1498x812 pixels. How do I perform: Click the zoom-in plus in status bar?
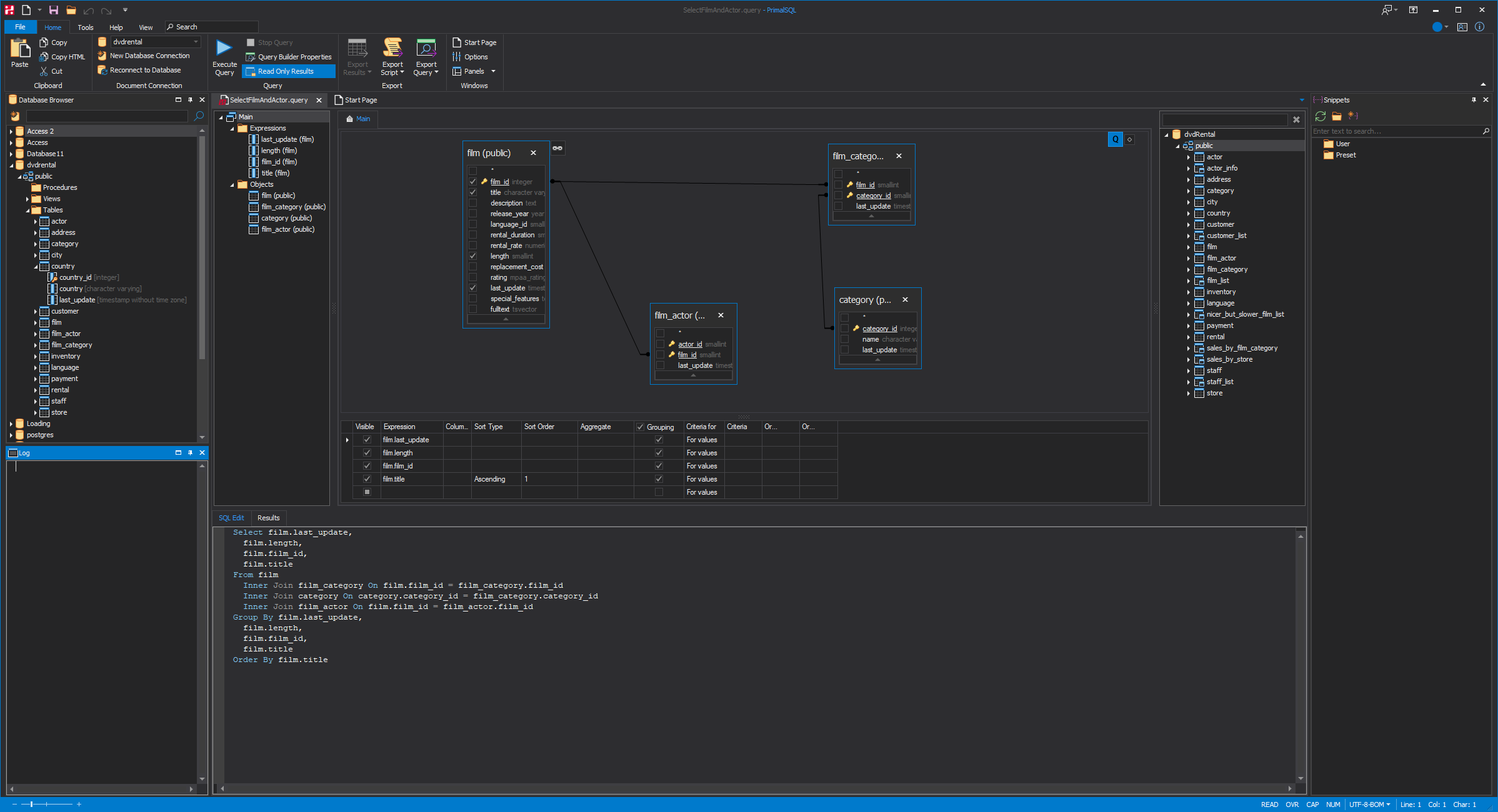[79, 805]
